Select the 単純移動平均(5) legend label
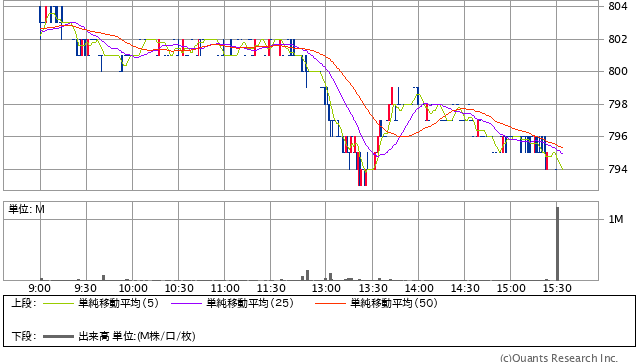Image resolution: width=638 pixels, height=362 pixels. (x=118, y=303)
